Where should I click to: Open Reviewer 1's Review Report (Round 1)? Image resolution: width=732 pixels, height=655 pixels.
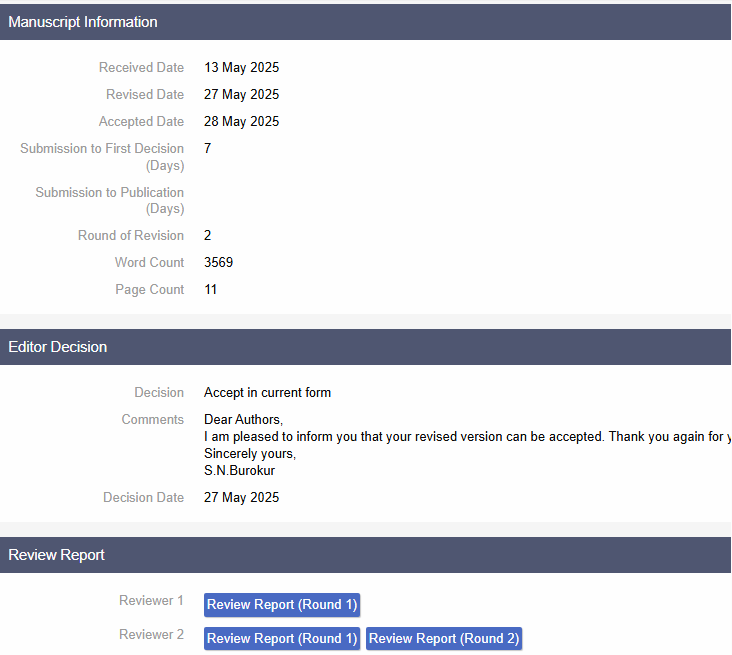[281, 605]
